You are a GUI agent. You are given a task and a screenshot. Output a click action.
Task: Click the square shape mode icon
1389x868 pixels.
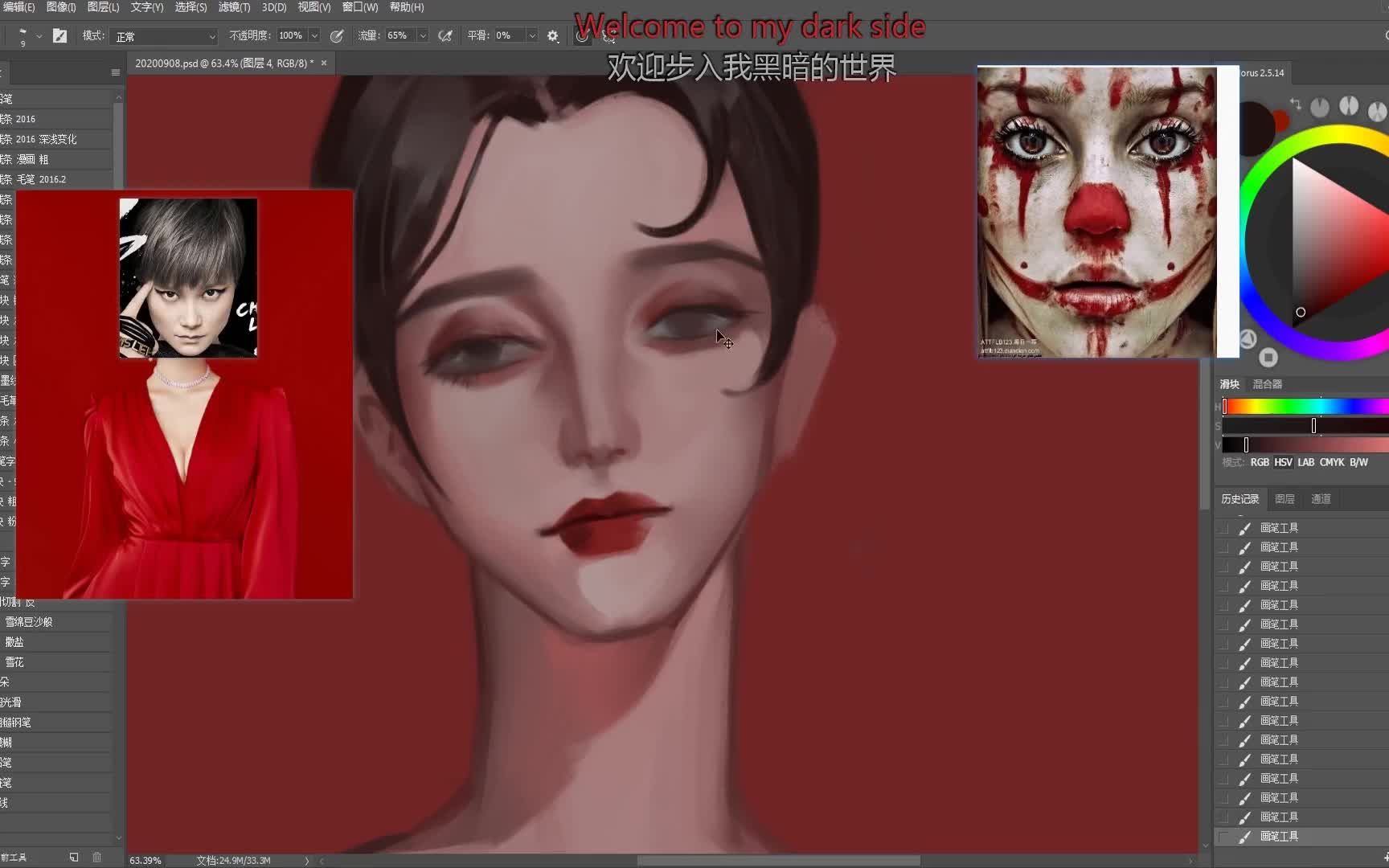(1268, 357)
